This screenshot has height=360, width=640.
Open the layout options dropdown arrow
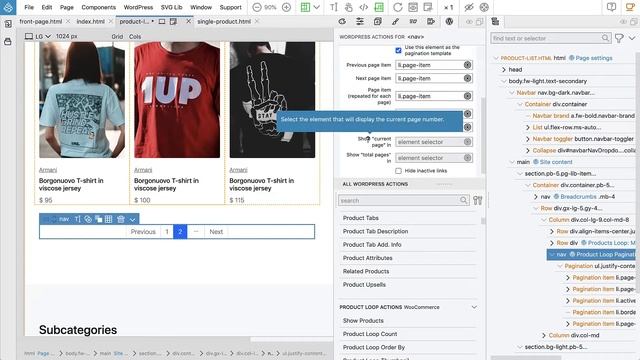(x=317, y=7)
